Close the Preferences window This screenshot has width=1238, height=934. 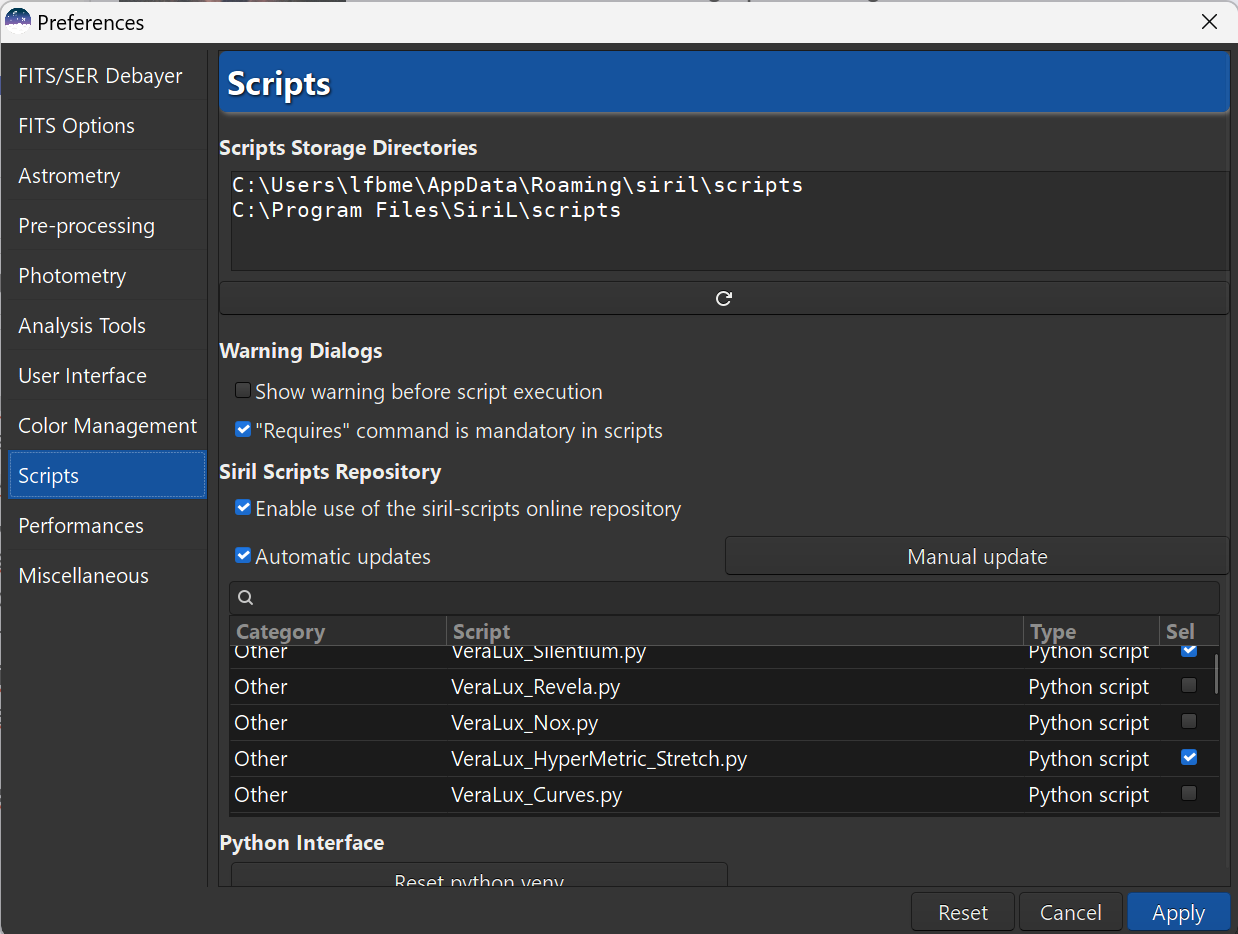click(1209, 22)
